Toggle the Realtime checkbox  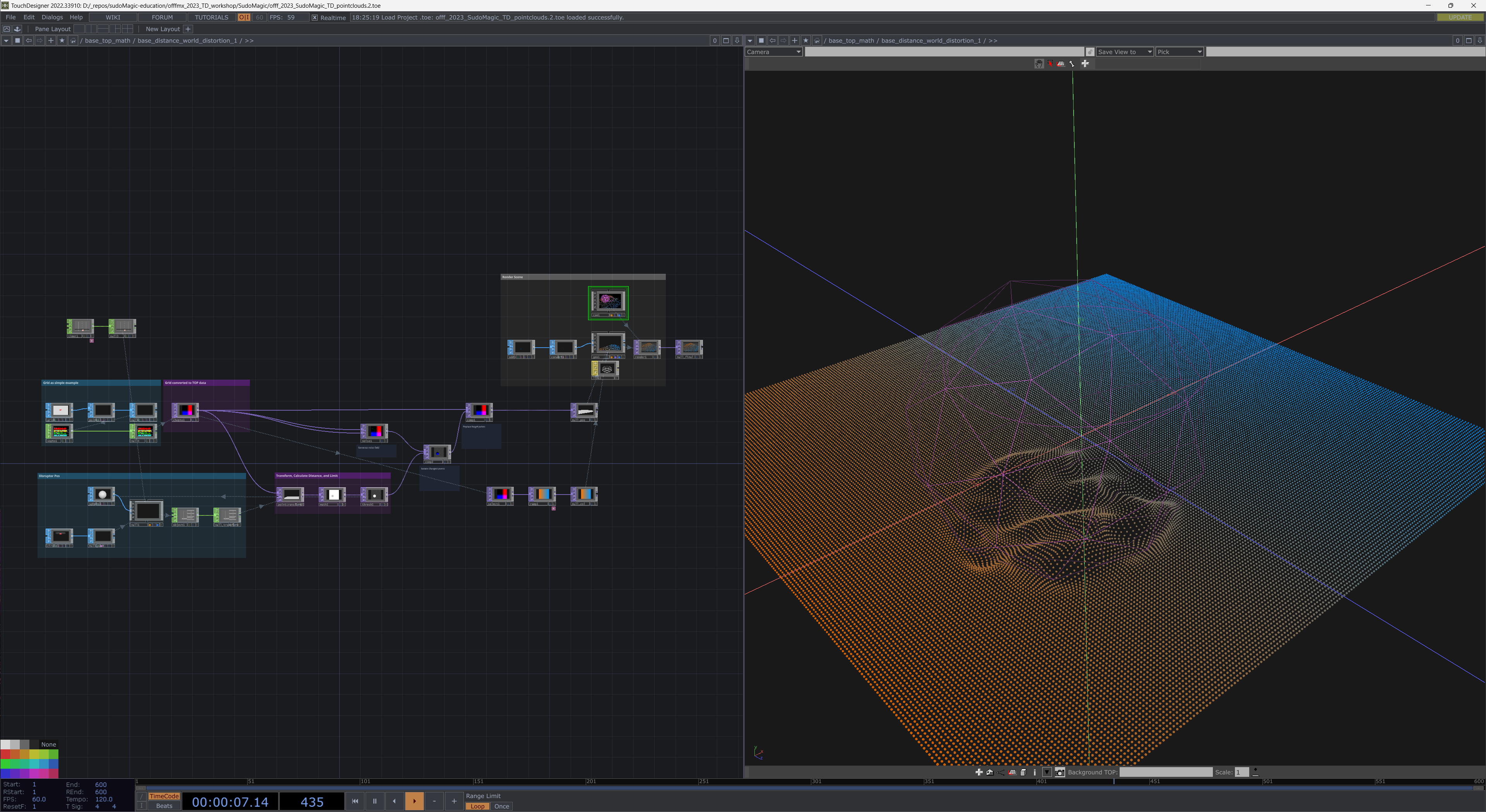click(315, 17)
